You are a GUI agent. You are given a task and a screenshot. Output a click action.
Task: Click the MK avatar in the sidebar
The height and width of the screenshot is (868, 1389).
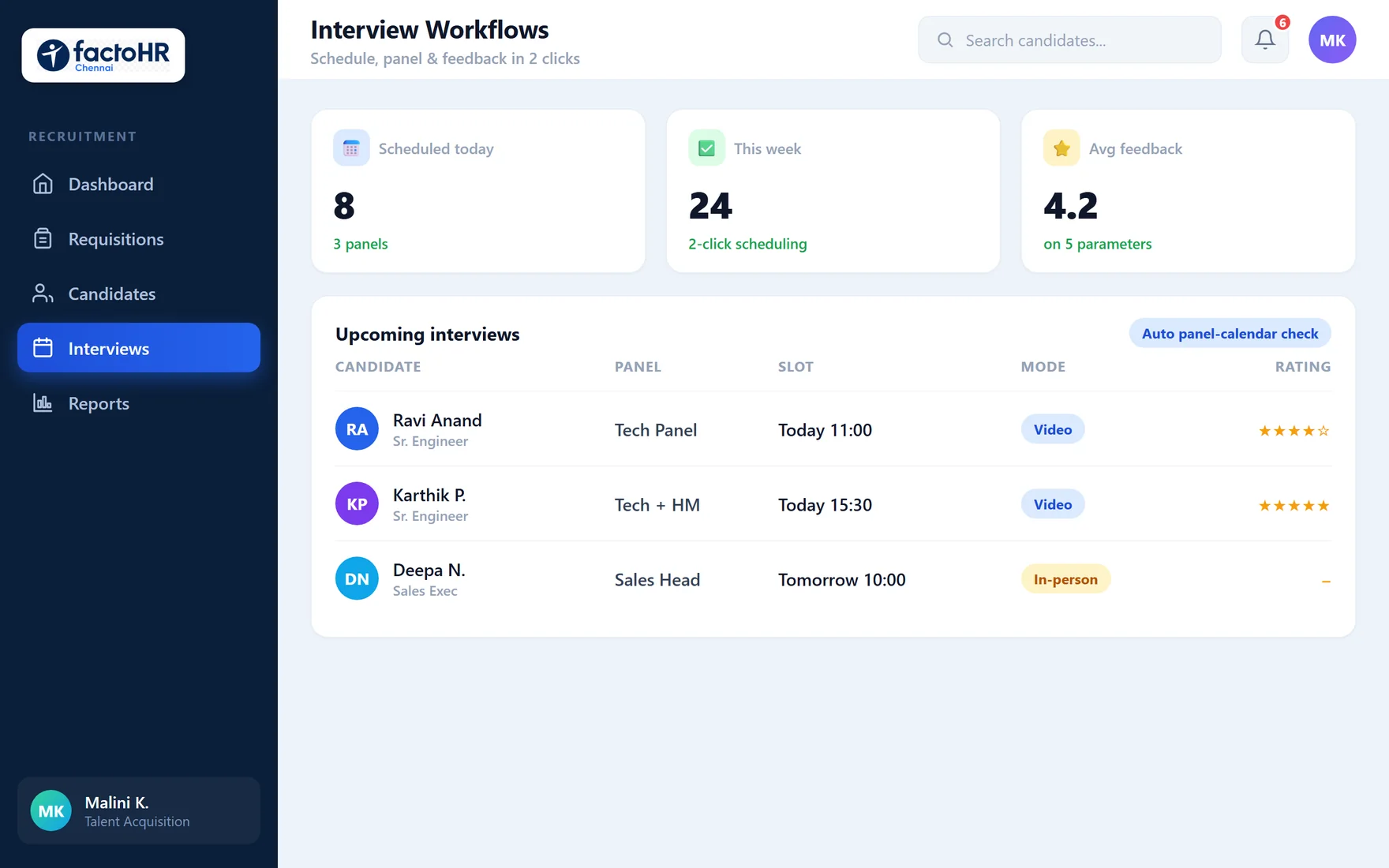click(51, 810)
